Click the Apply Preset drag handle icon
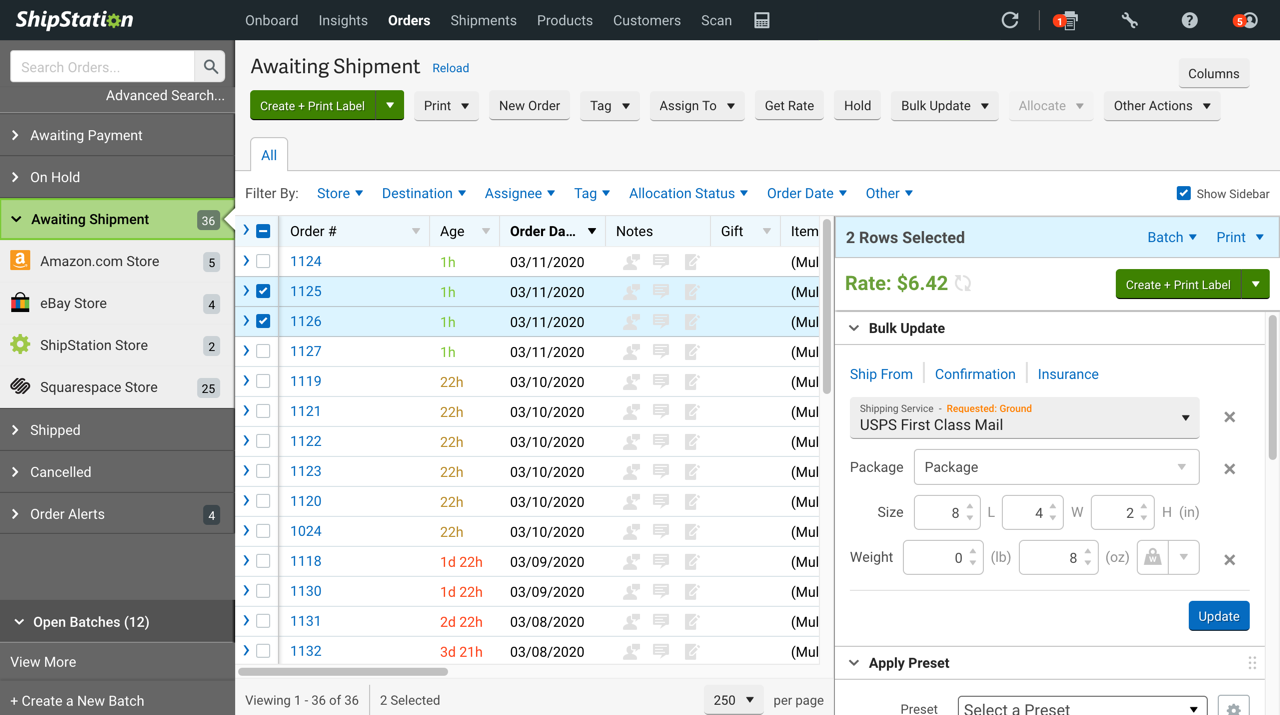1280x715 pixels. pos(1252,663)
